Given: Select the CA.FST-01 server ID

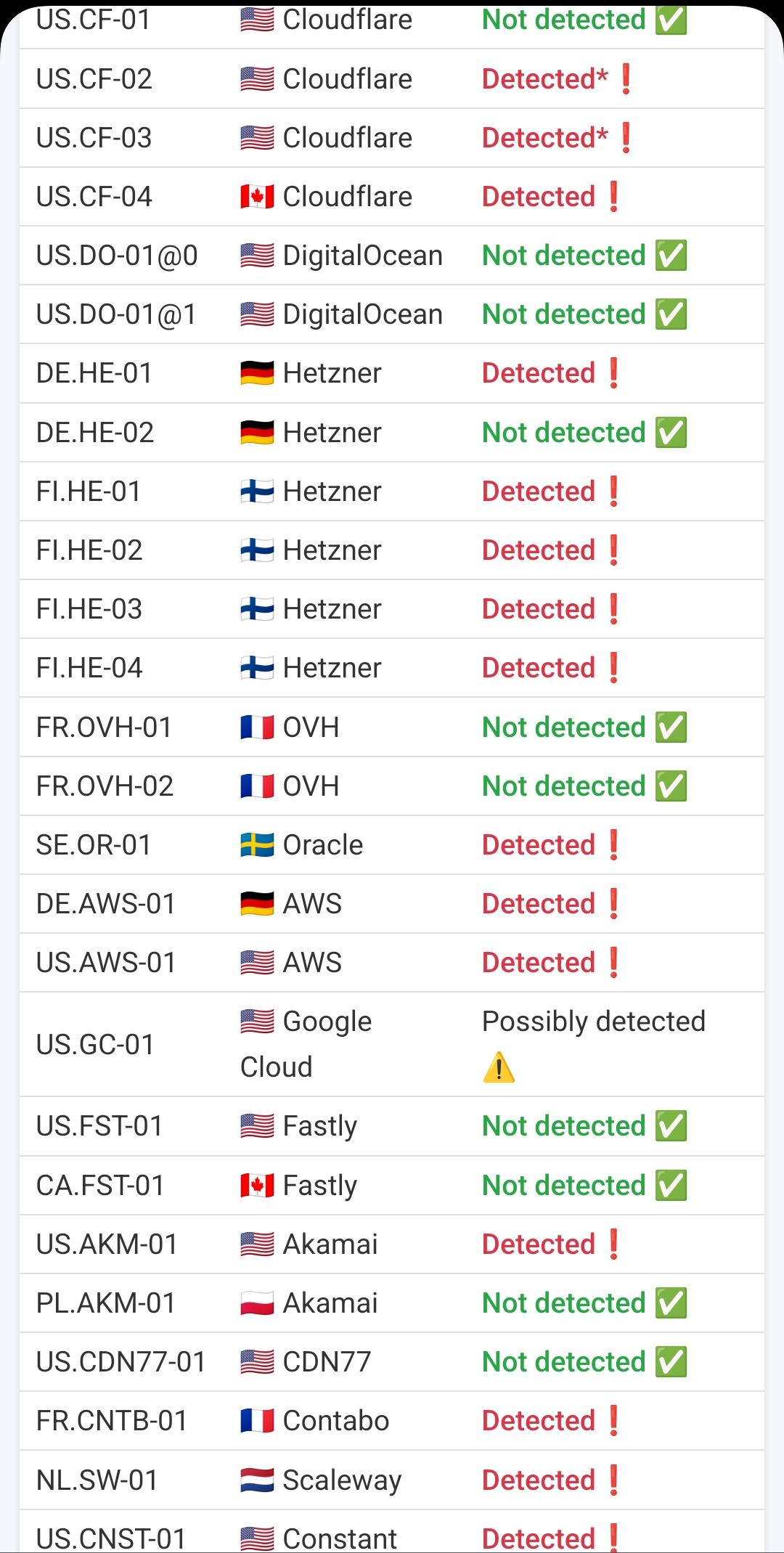Looking at the screenshot, I should tap(100, 1186).
